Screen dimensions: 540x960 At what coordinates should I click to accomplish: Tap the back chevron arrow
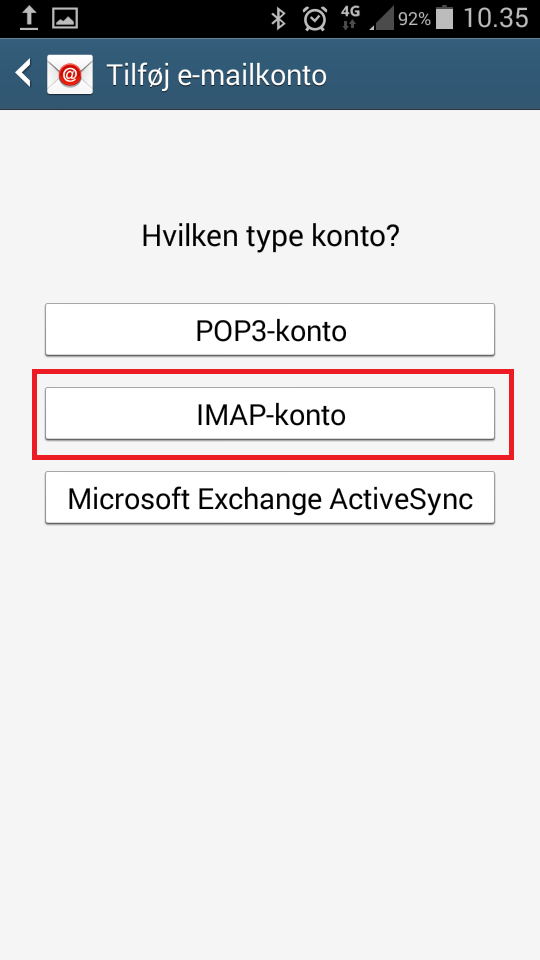[x=23, y=73]
